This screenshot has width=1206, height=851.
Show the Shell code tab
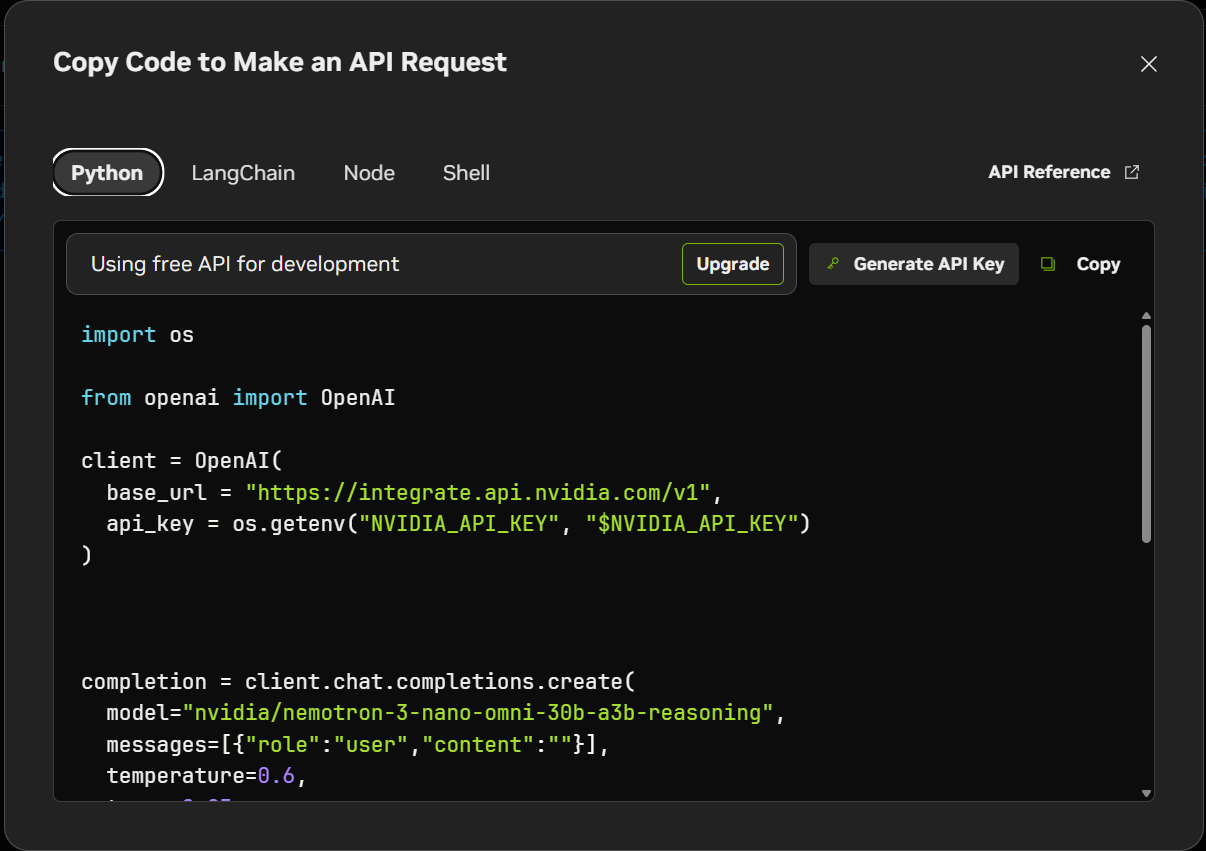point(466,173)
